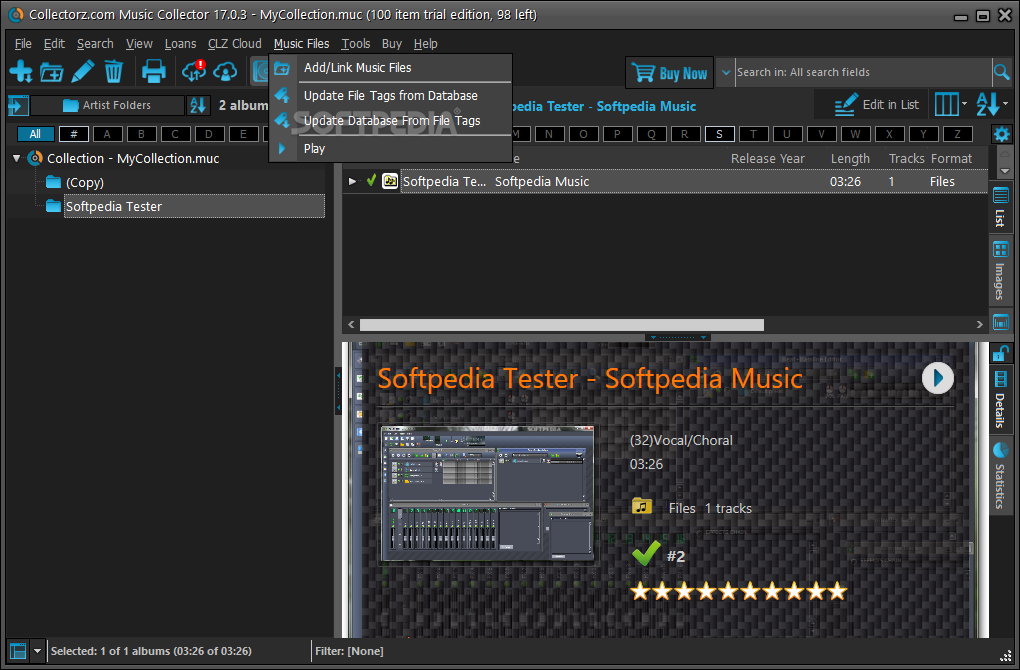Click the list vertical scroll down arrow
This screenshot has height=670, width=1020.
(x=1004, y=171)
